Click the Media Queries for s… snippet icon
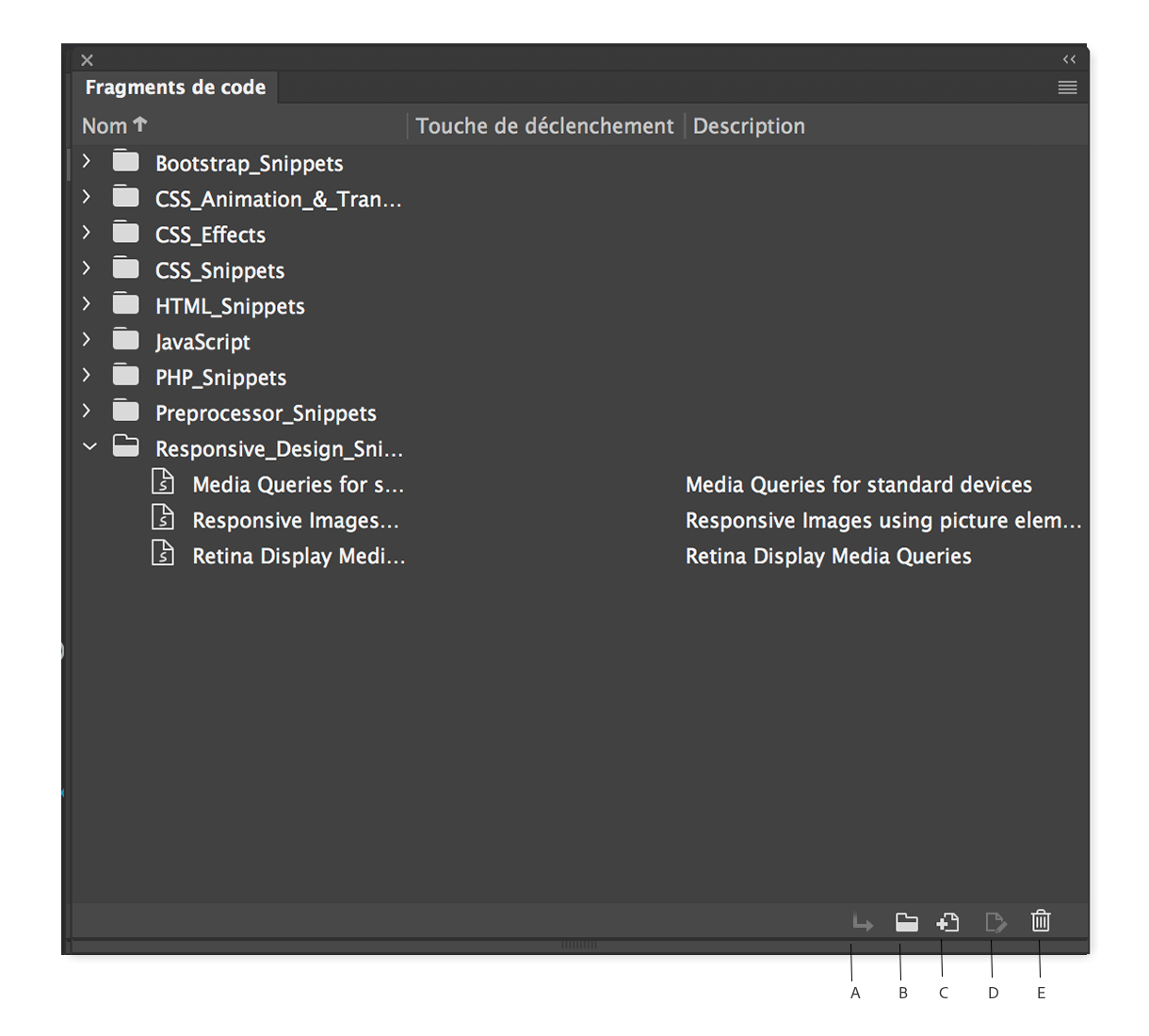This screenshot has width=1149, height=1036. 163,481
